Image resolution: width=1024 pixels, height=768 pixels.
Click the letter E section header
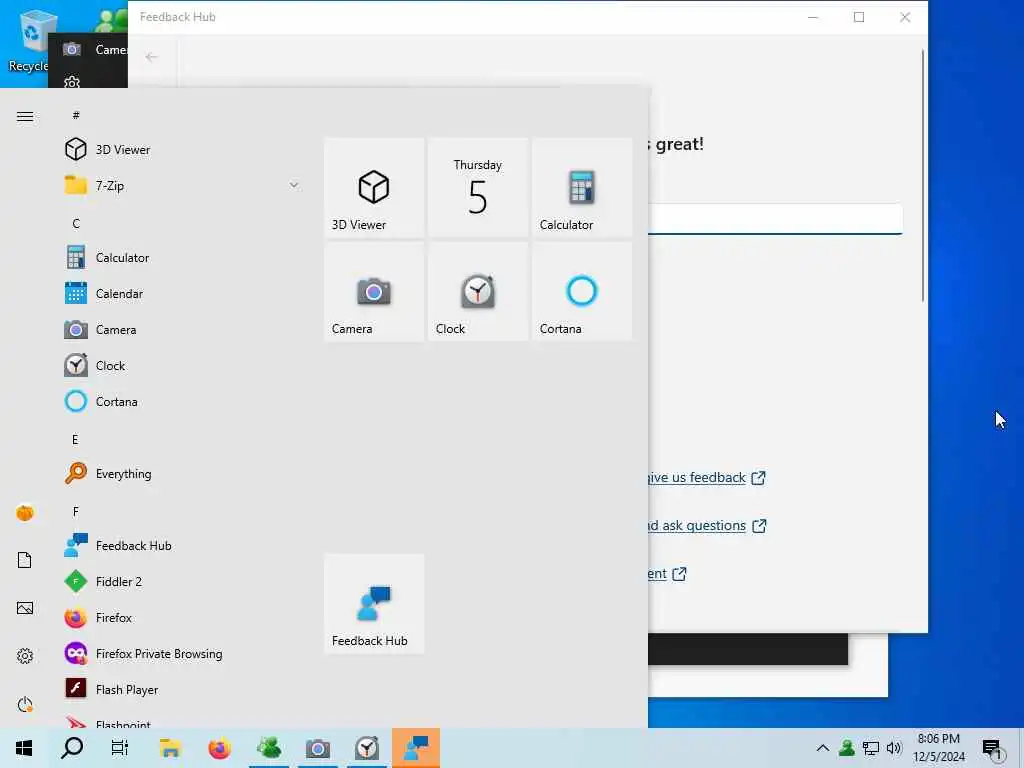(75, 440)
